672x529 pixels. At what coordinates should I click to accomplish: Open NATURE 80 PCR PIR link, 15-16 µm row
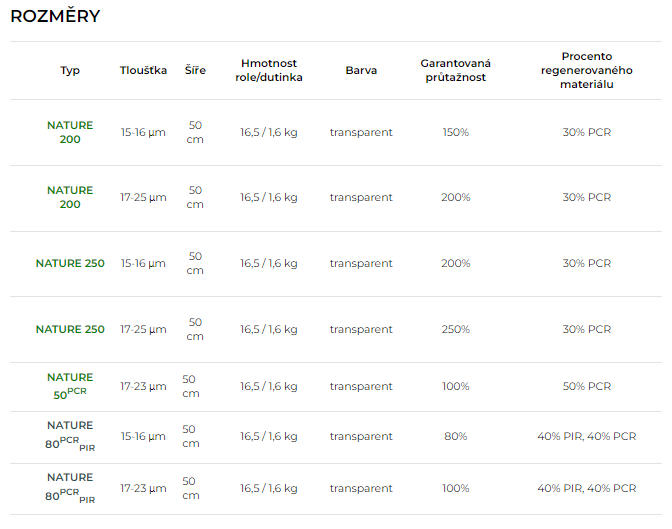[x=70, y=436]
